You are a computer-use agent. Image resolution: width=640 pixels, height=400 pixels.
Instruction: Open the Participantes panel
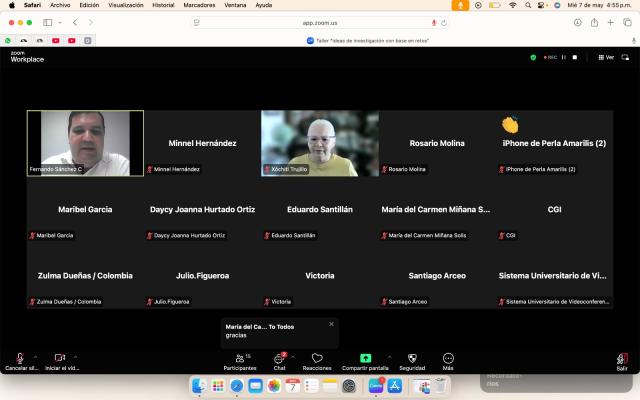click(x=239, y=358)
